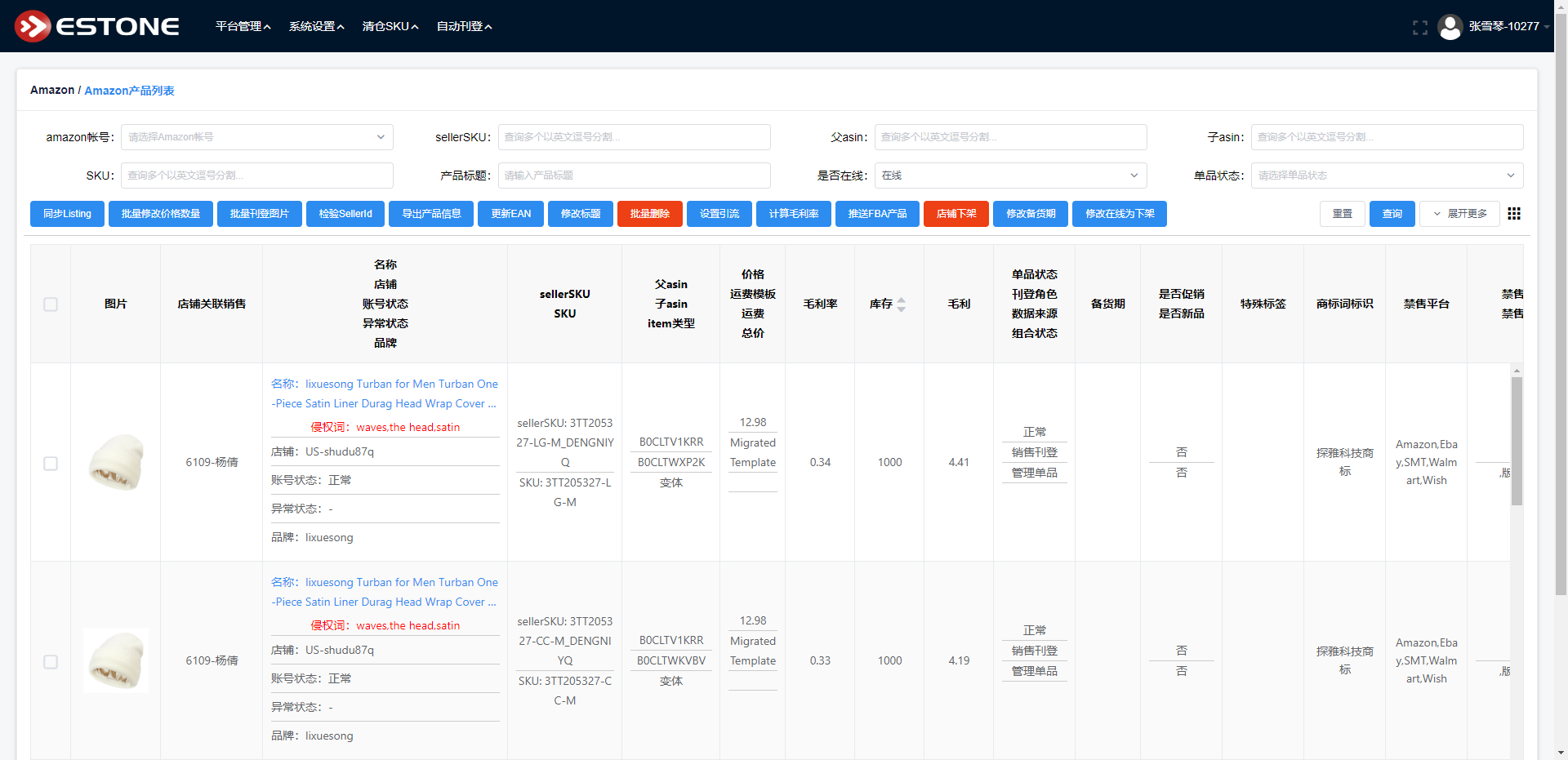The width and height of the screenshot is (1568, 760).
Task: Click the 同步Listing button
Action: pyautogui.click(x=68, y=214)
